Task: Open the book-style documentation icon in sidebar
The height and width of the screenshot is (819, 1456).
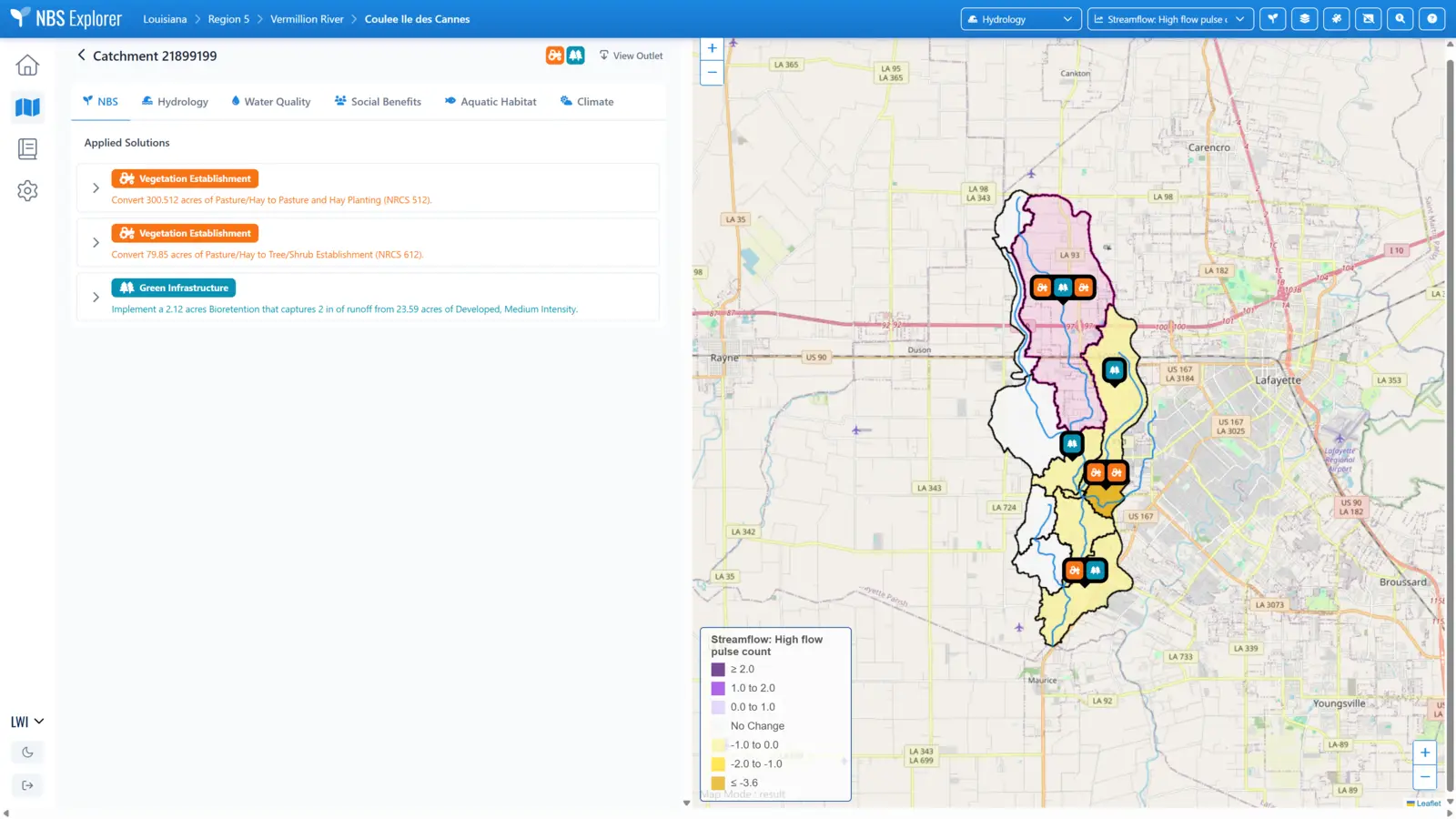Action: click(x=27, y=149)
